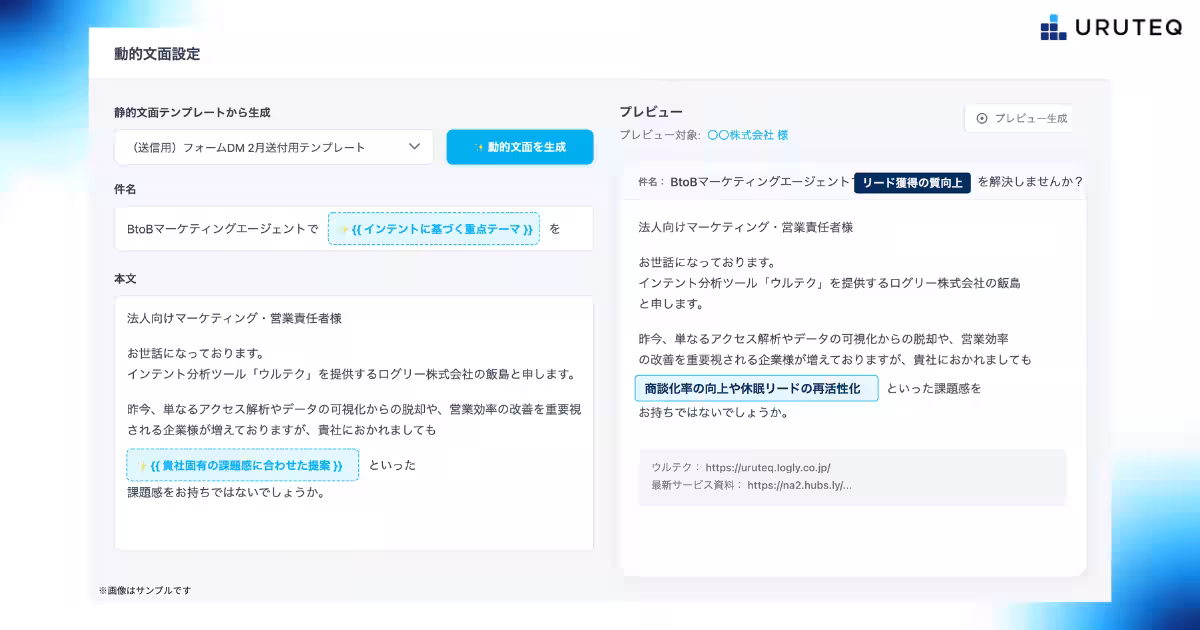Open the https://na2.hubs.ly/... link
This screenshot has width=1200, height=630.
[x=799, y=485]
